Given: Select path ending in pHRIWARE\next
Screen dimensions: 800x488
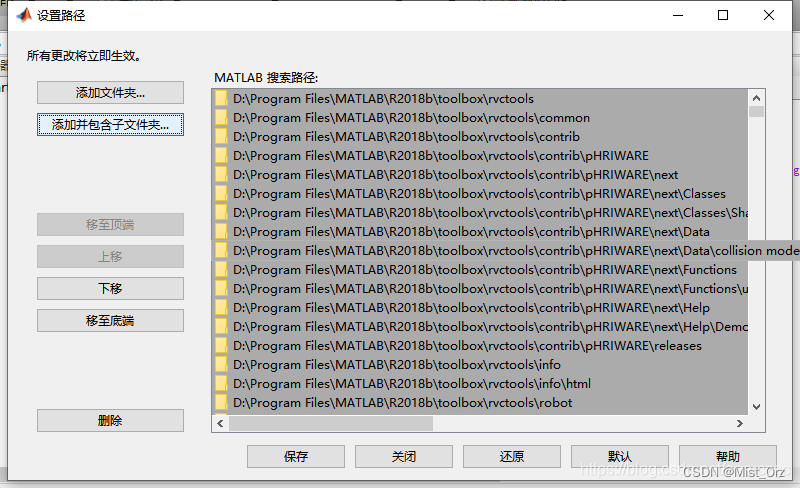Looking at the screenshot, I should pos(456,174).
